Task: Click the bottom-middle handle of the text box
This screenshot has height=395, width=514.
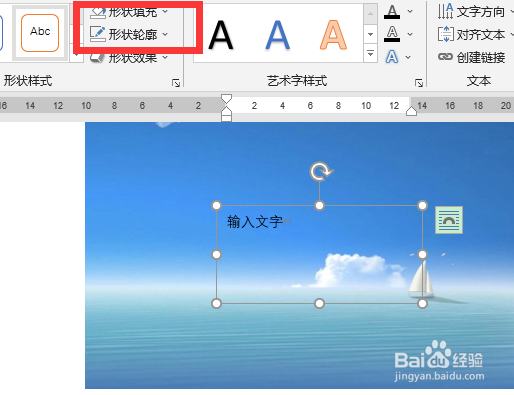Action: [319, 303]
